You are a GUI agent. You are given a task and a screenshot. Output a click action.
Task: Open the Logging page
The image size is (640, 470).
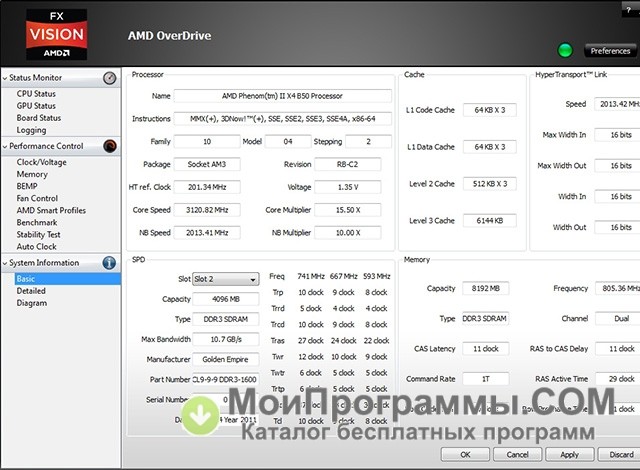pos(31,130)
